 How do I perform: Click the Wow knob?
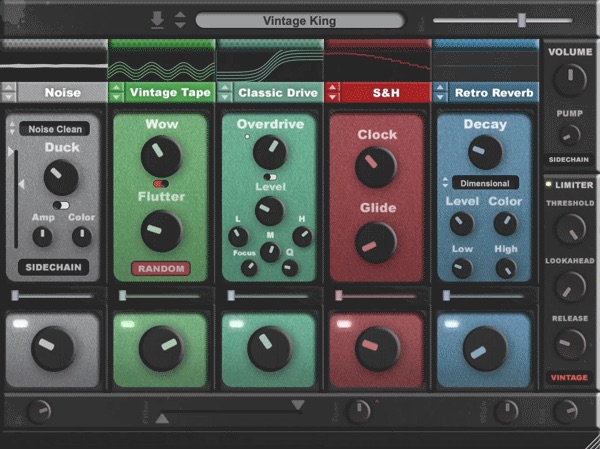tap(161, 156)
